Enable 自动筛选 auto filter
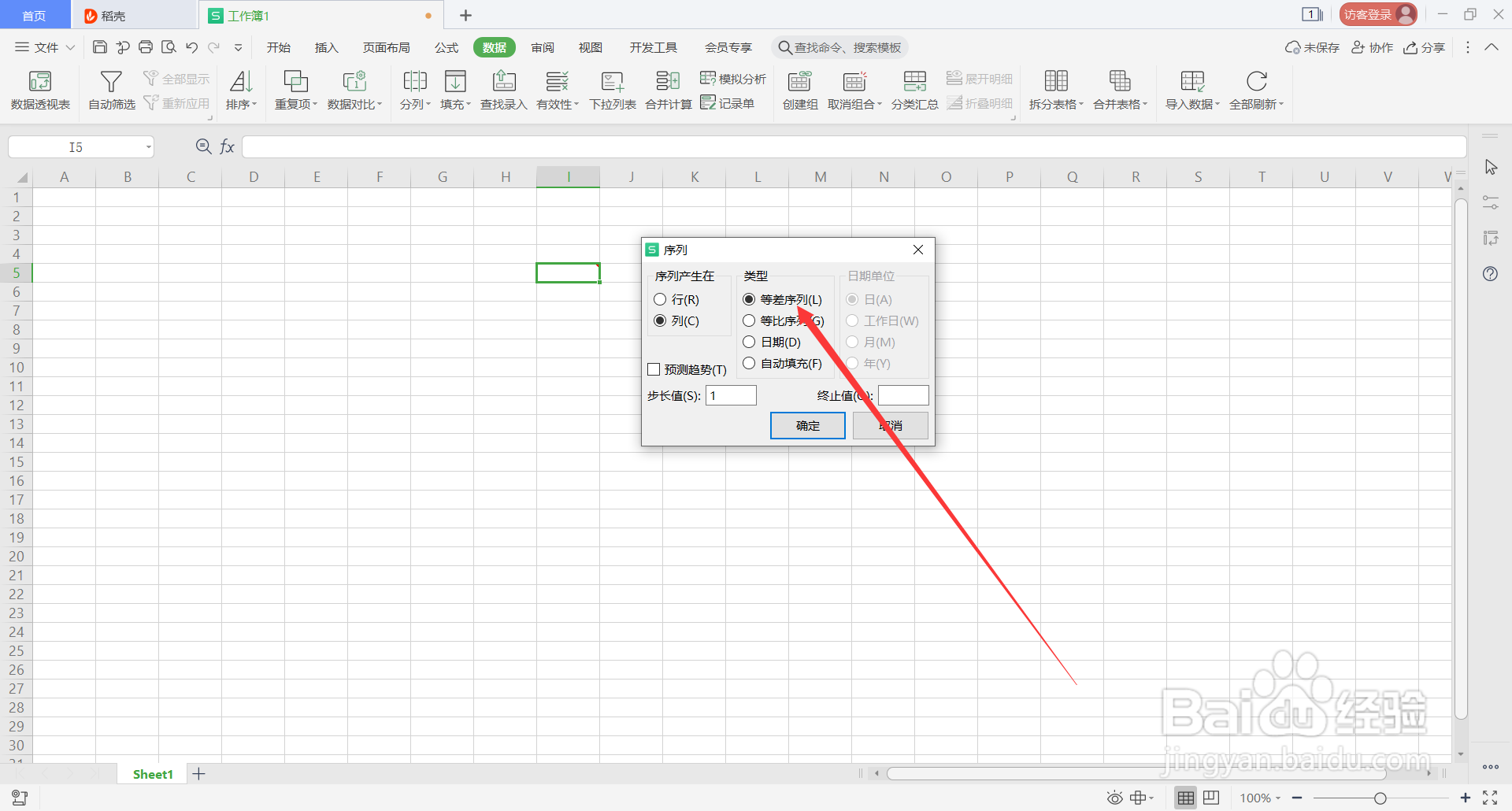This screenshot has width=1512, height=811. click(111, 91)
